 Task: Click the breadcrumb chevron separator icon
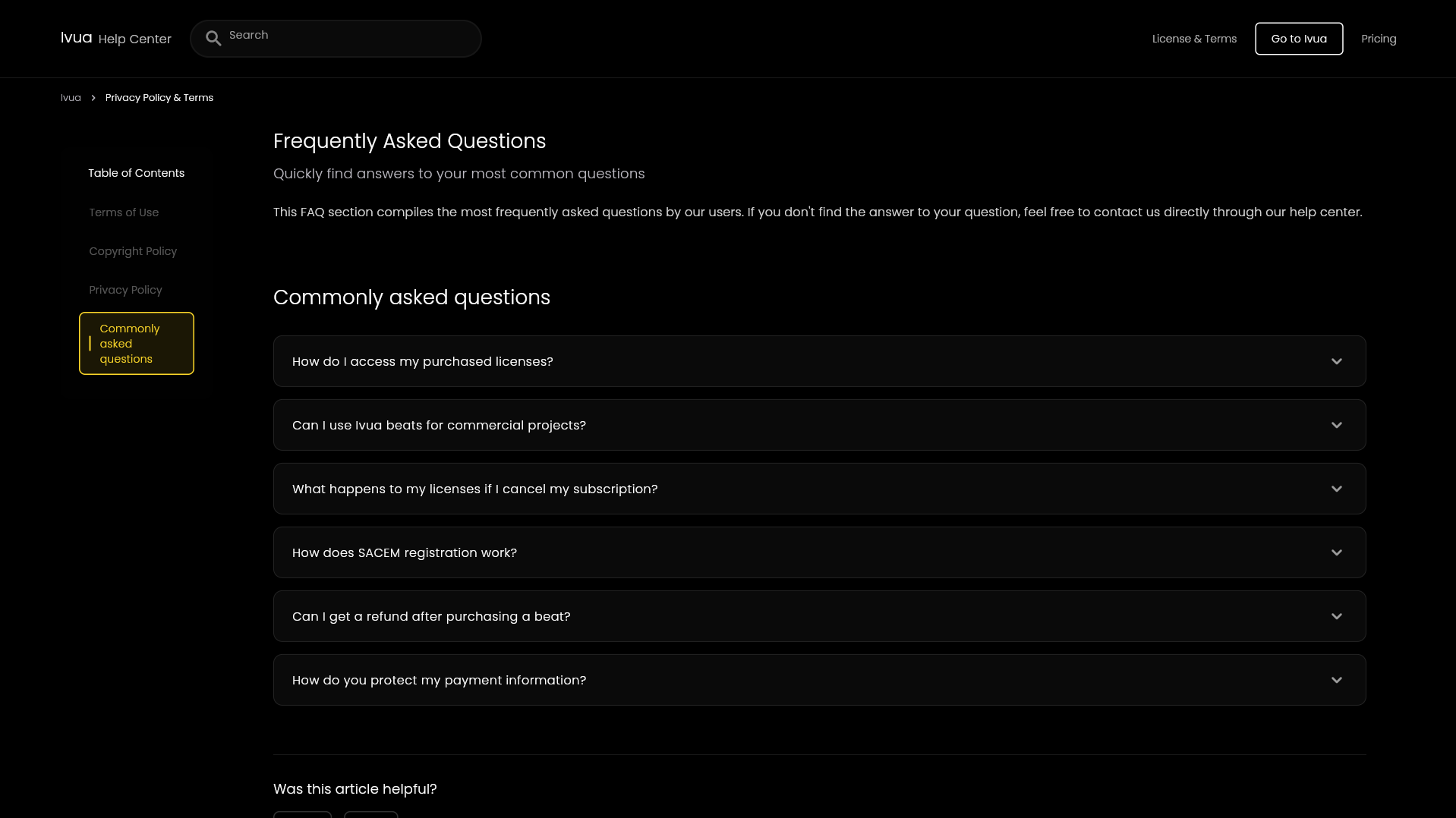click(x=93, y=98)
